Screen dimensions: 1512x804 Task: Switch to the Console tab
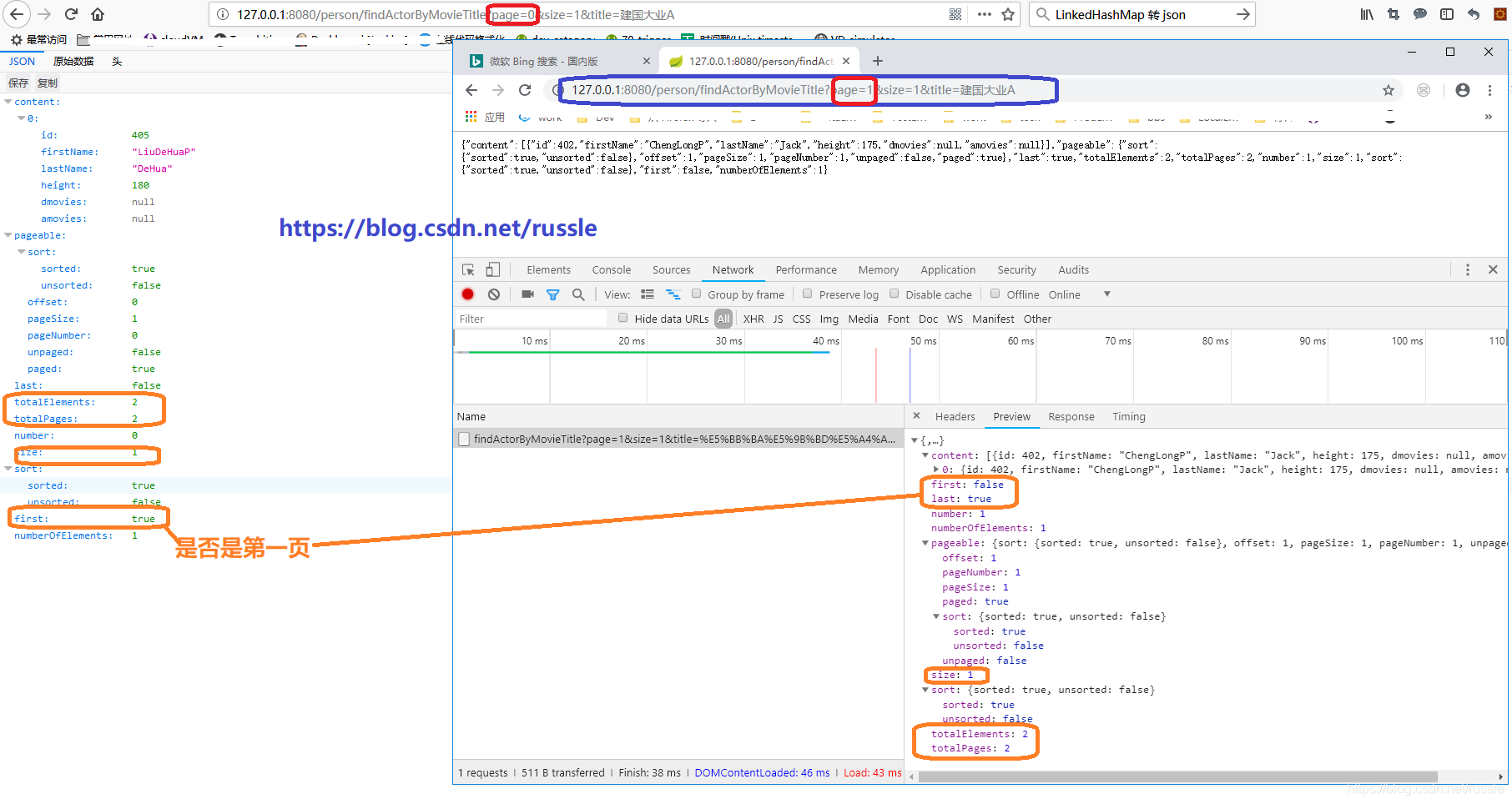(x=612, y=269)
